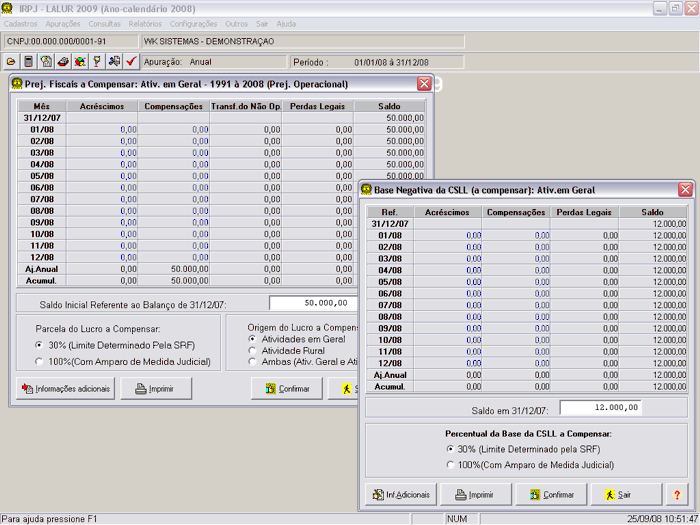700x525 pixels.
Task: Click the pie chart toolbar icon
Action: 80,62
